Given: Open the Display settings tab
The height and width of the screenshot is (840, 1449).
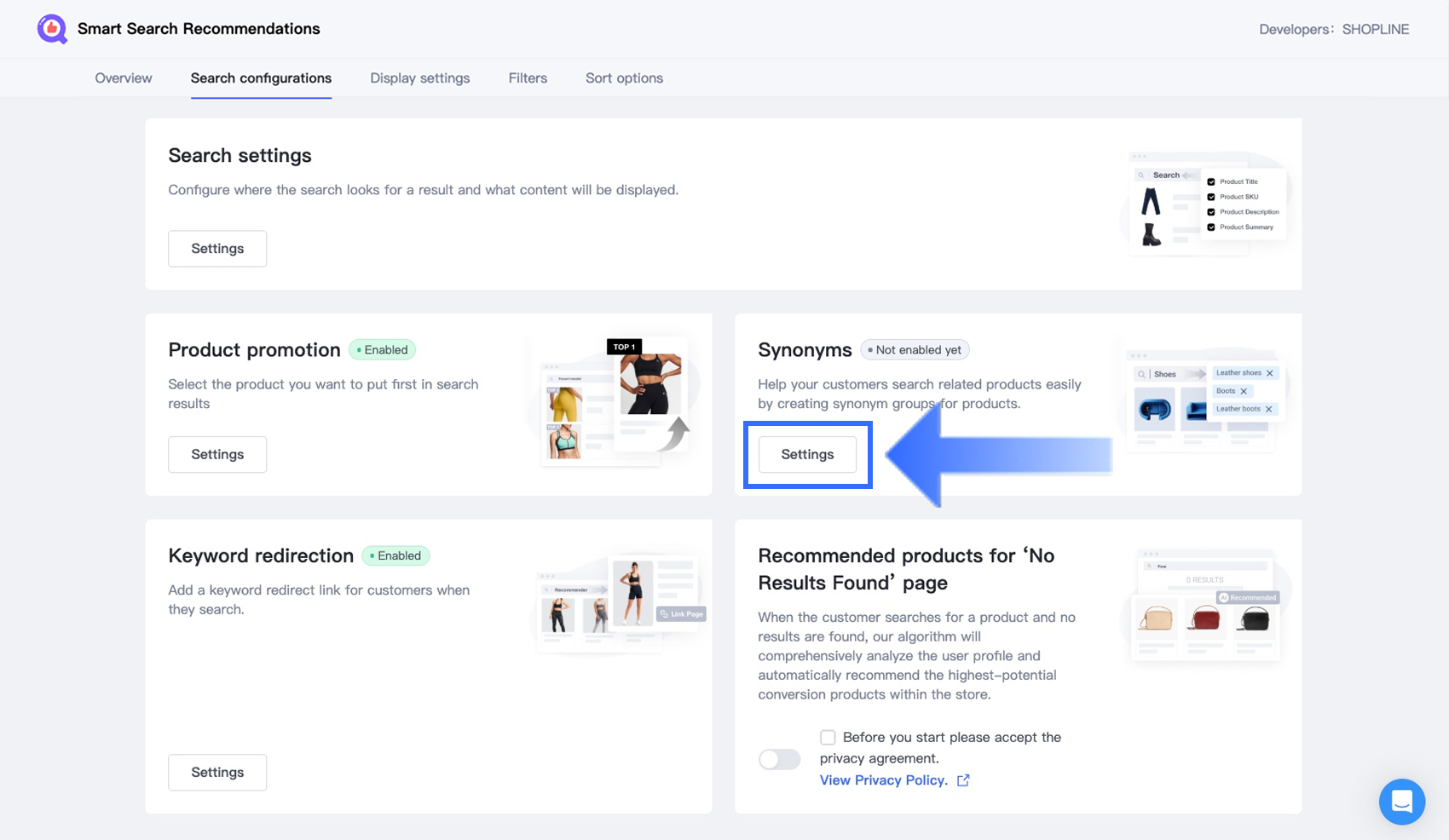Looking at the screenshot, I should pyautogui.click(x=419, y=78).
